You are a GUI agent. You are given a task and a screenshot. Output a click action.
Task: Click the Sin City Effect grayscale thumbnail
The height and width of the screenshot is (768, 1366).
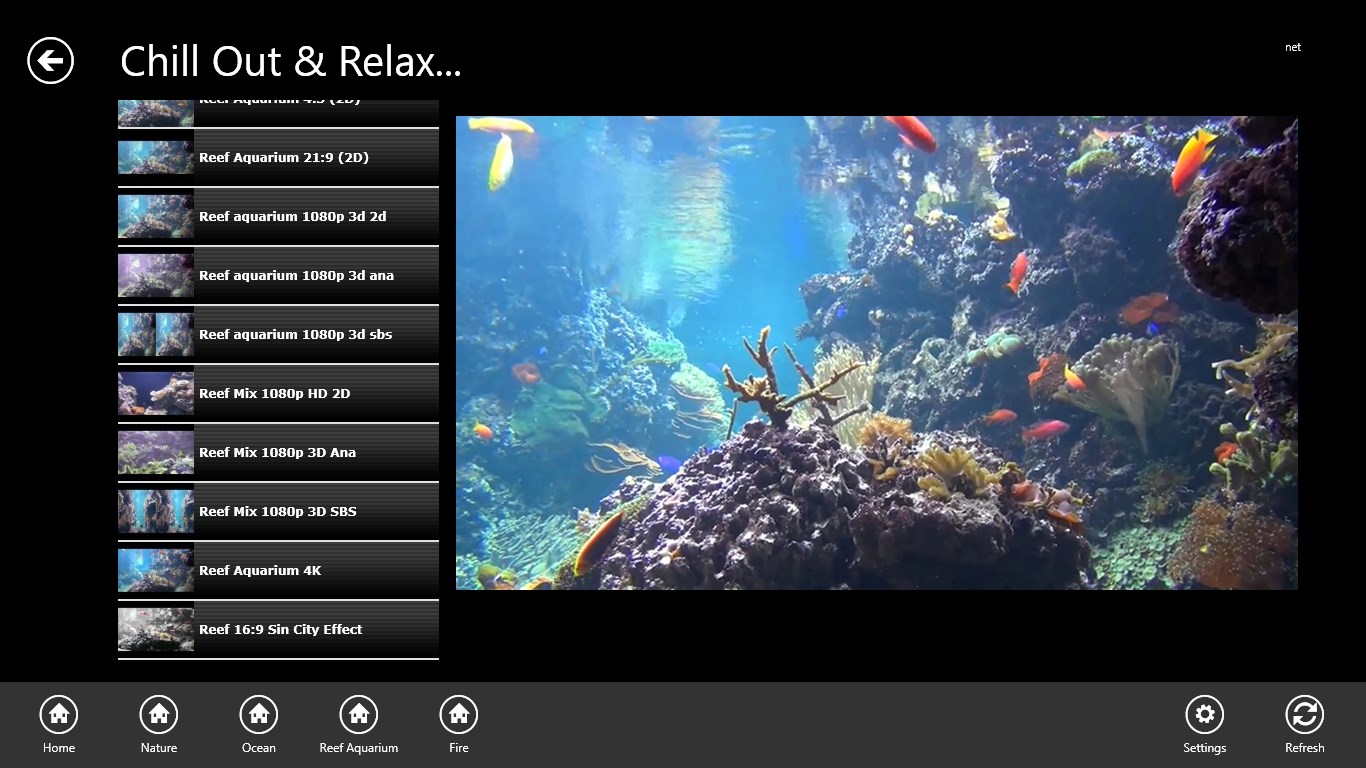pyautogui.click(x=156, y=630)
